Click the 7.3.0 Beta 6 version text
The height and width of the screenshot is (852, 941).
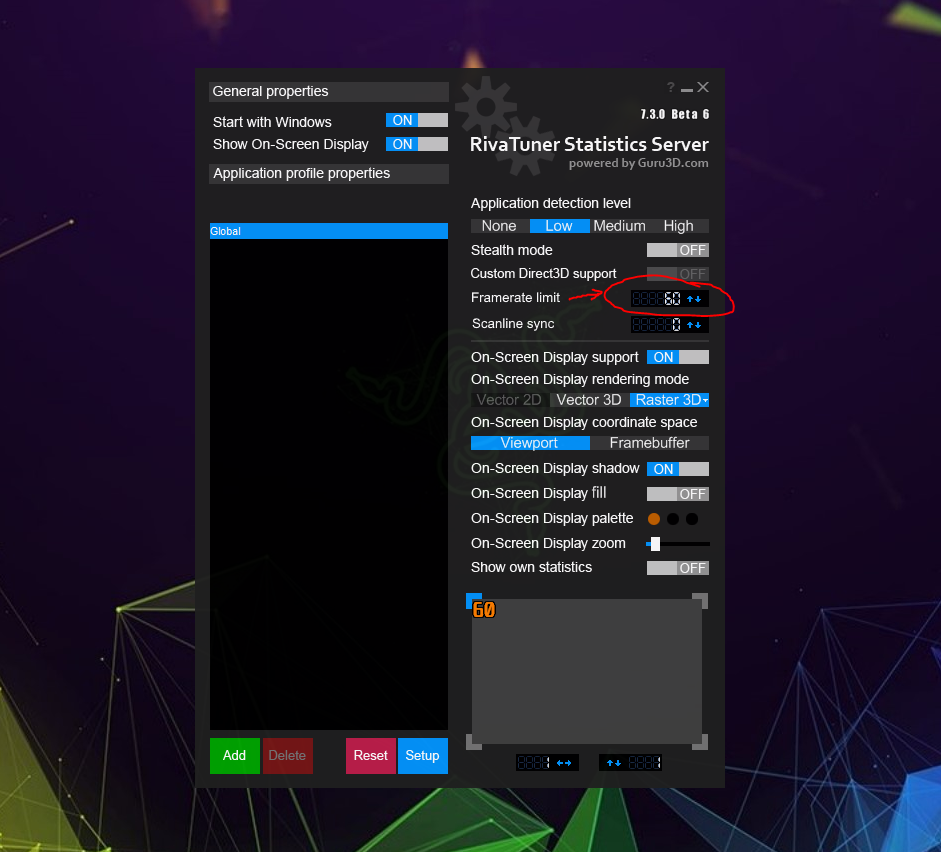(x=675, y=115)
